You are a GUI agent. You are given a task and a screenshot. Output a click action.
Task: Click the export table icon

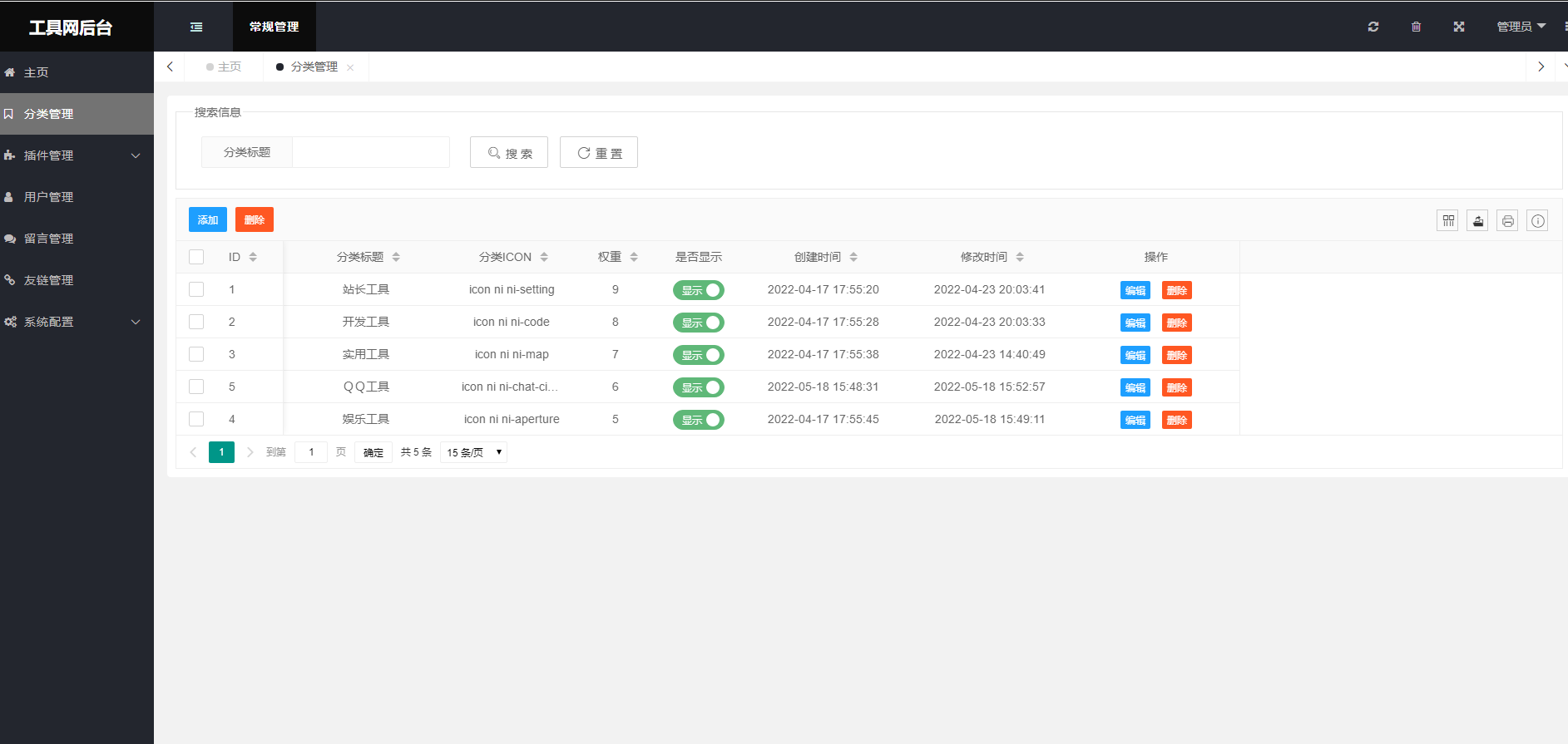pos(1477,220)
